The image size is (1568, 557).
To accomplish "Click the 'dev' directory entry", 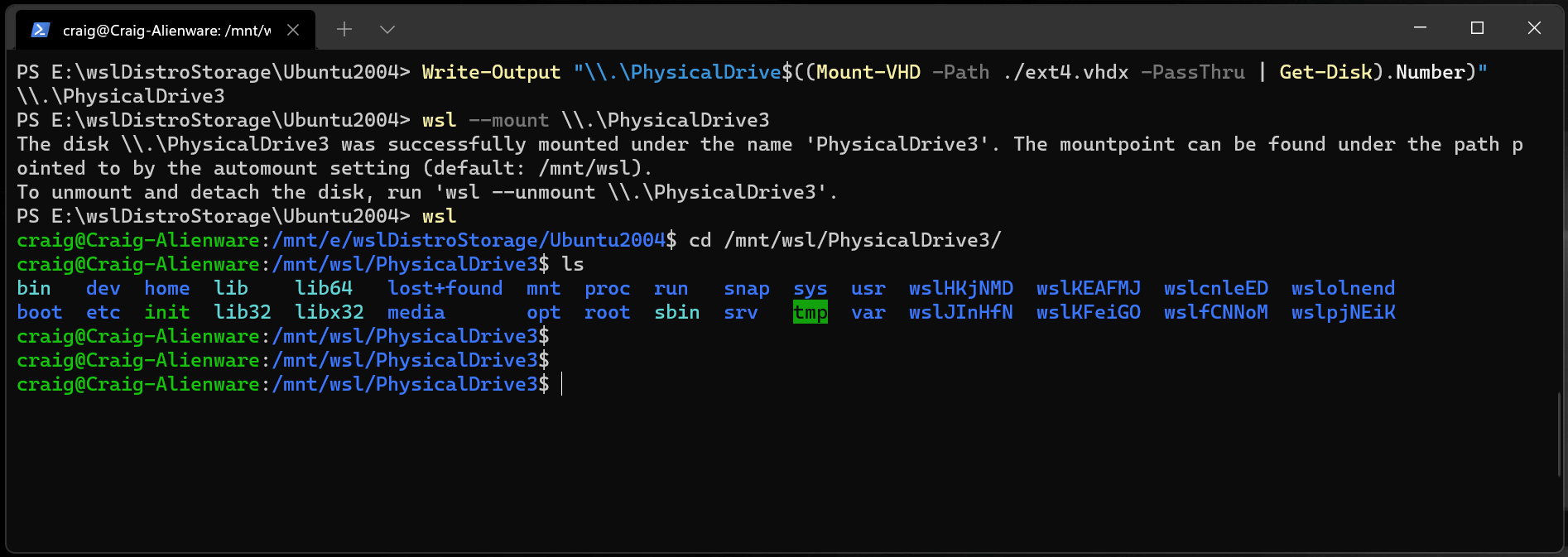I will coord(103,288).
